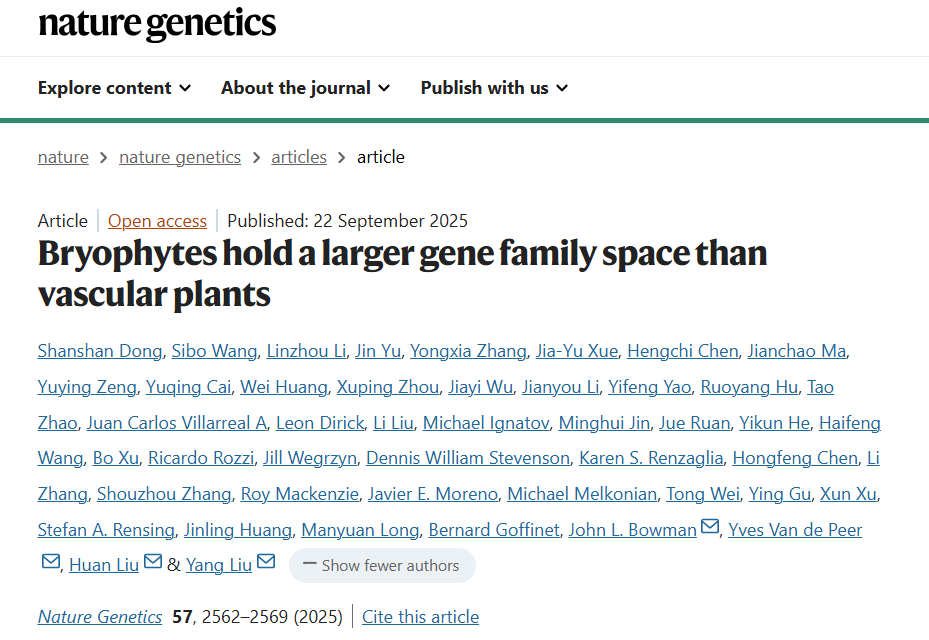Viewport: 929px width, 640px height.
Task: Click author Dennis William Stevenson
Action: point(468,458)
